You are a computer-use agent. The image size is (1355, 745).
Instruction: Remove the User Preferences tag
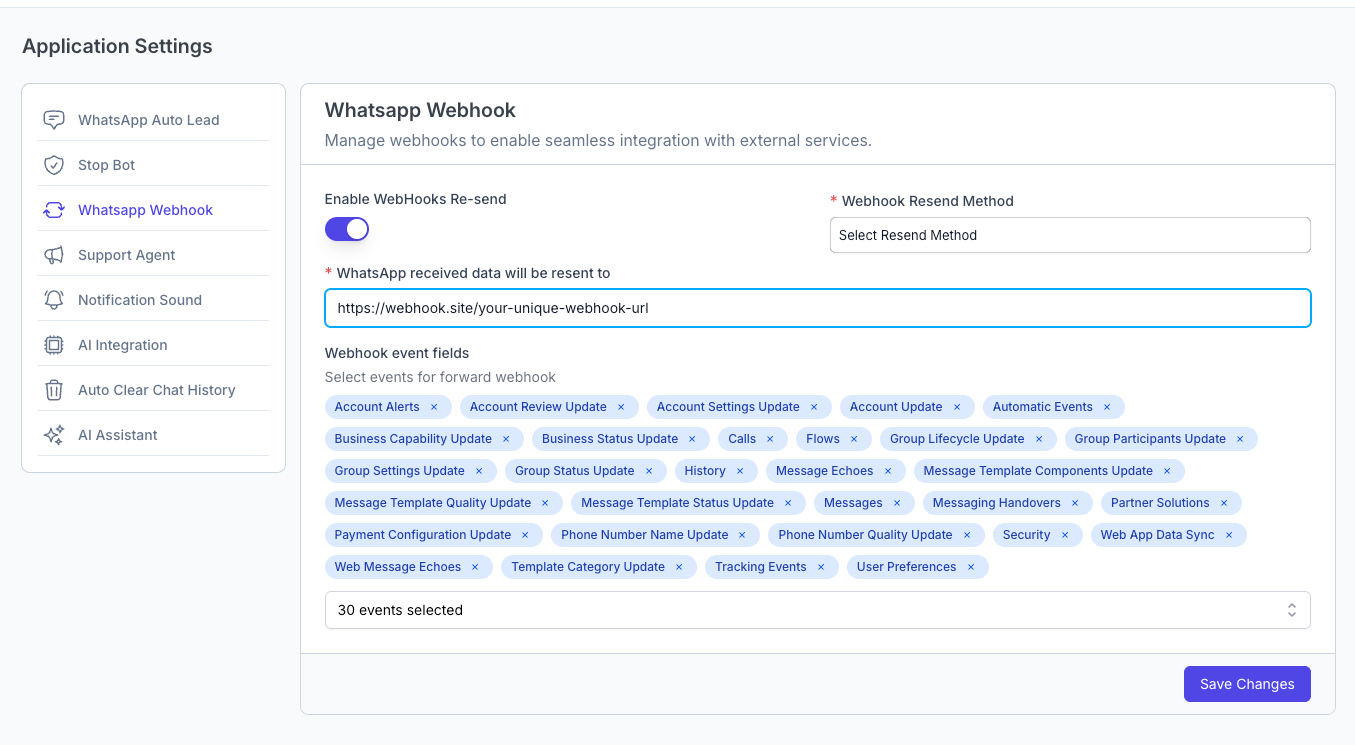(x=971, y=567)
